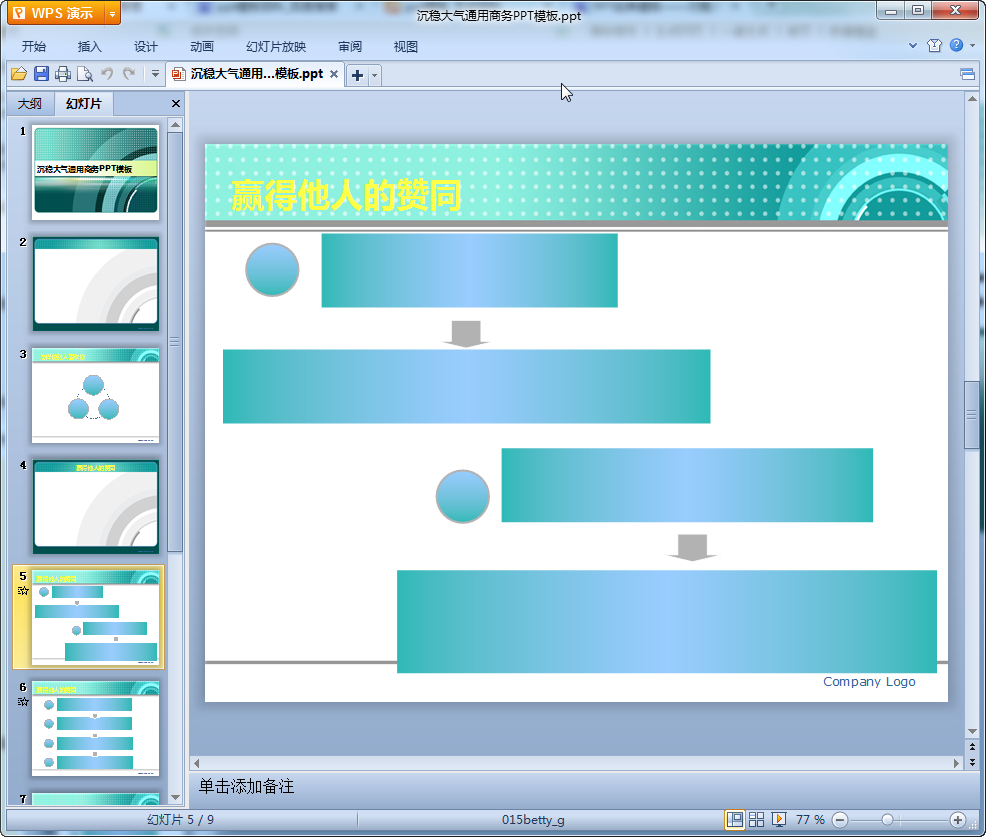The image size is (986, 837).
Task: Click the thumbnail pane scroll up arrow
Action: 175,125
